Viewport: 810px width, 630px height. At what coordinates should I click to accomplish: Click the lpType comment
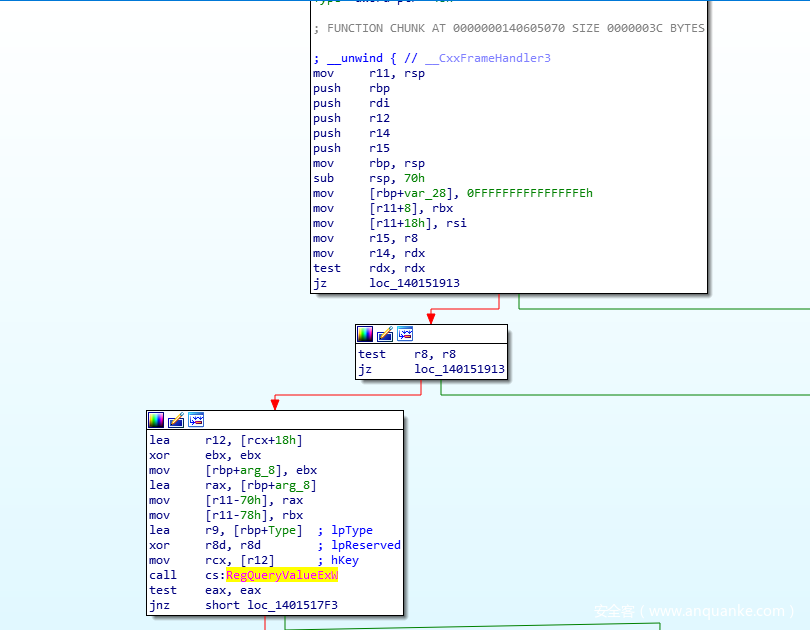tap(351, 530)
